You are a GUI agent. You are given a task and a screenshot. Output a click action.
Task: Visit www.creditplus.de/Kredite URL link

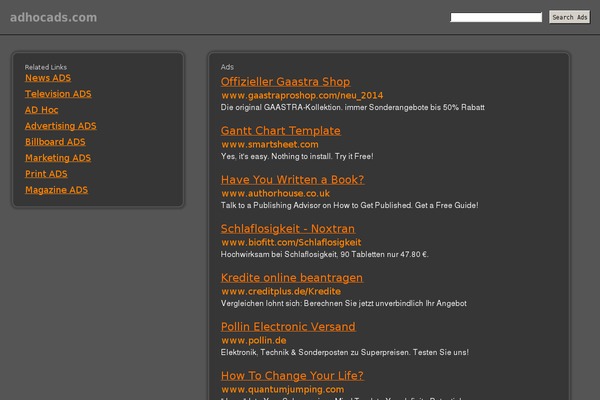[281, 291]
